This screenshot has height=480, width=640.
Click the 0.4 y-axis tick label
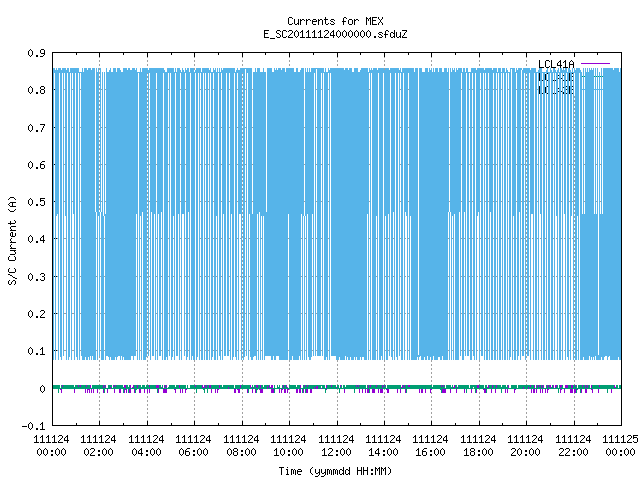(x=36, y=239)
